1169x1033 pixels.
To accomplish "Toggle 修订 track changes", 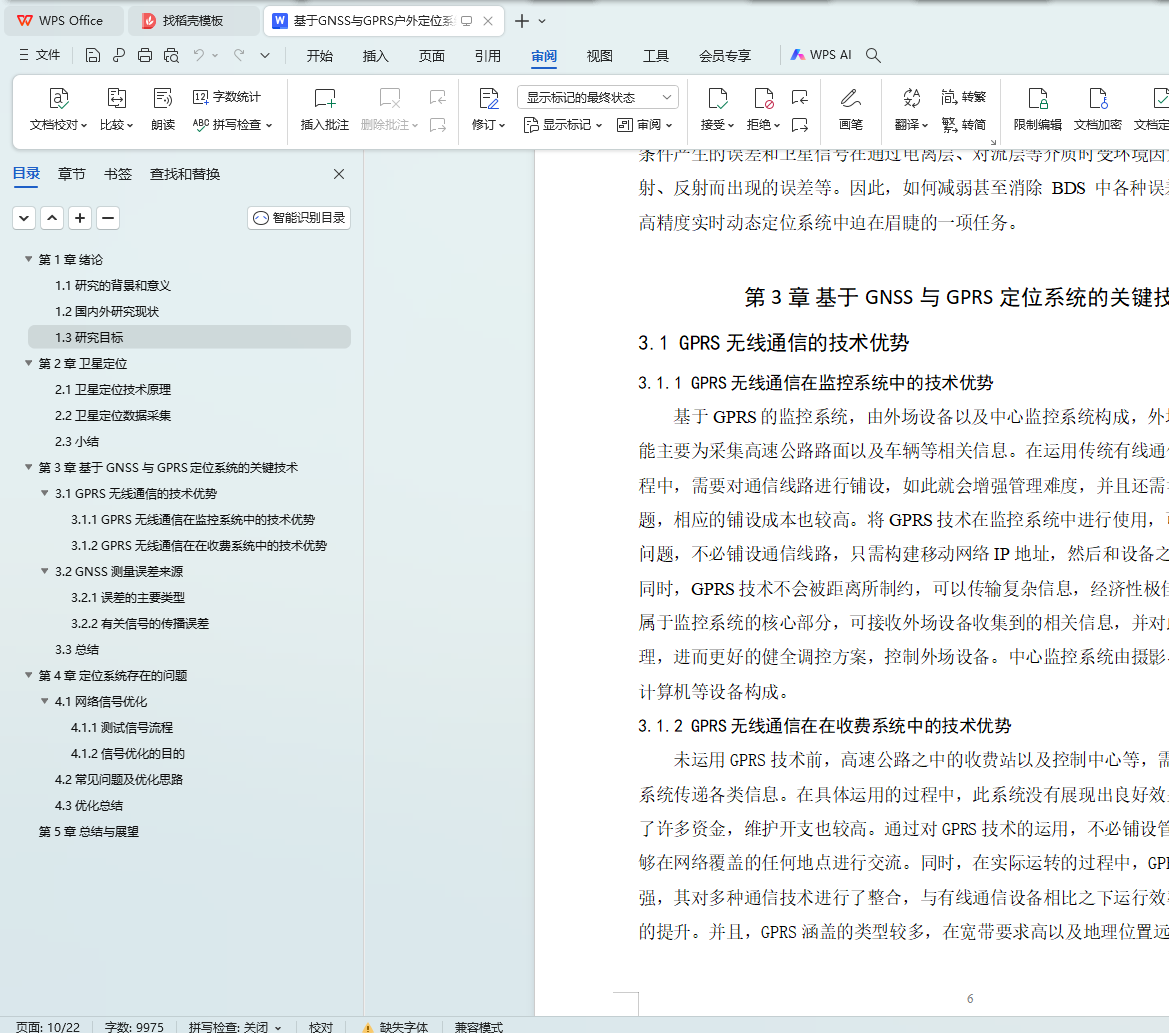I will click(x=488, y=110).
